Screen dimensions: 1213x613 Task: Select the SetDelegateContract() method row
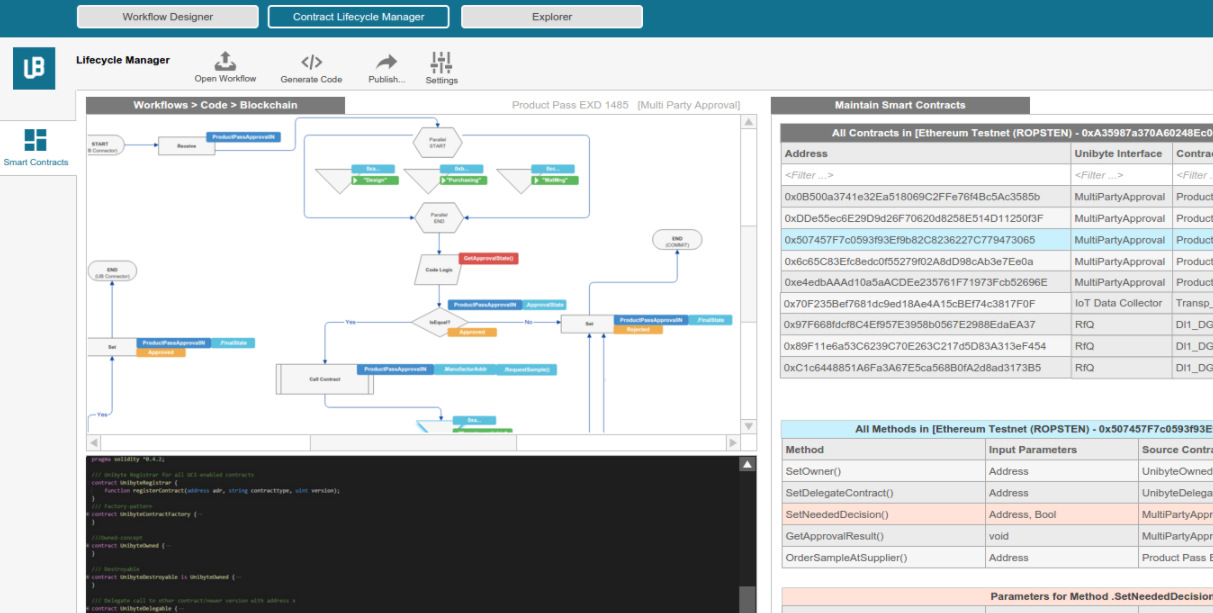tap(997, 493)
